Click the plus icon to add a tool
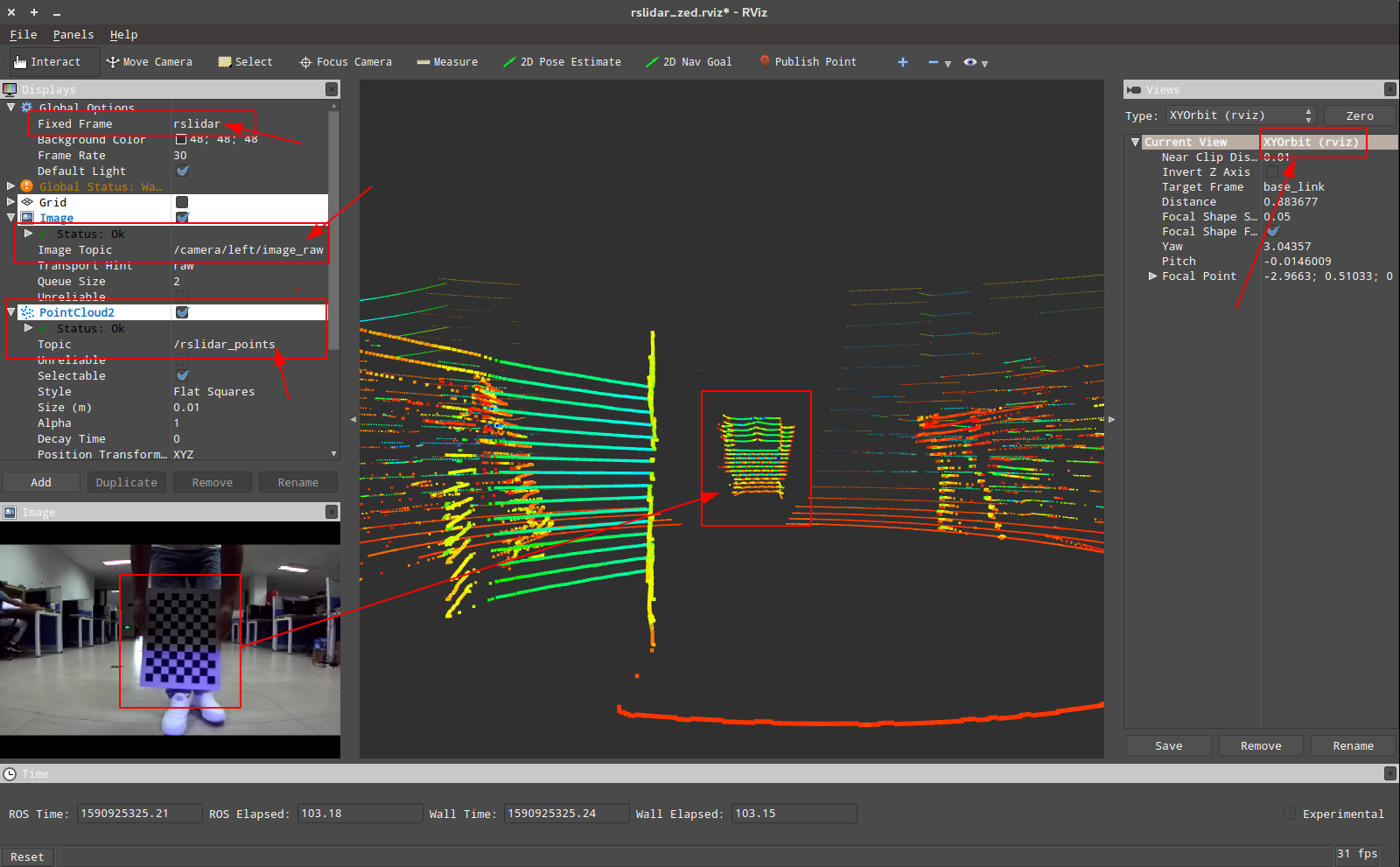The height and width of the screenshot is (867, 1400). [x=903, y=62]
